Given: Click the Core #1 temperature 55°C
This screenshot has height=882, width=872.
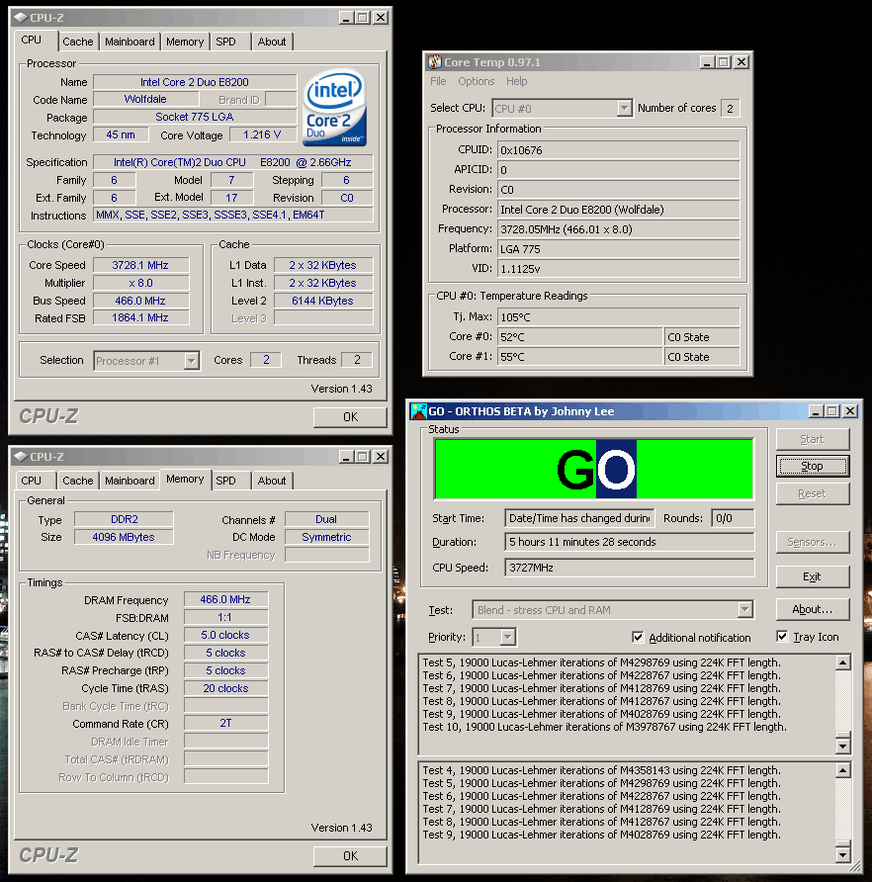Looking at the screenshot, I should 580,357.
